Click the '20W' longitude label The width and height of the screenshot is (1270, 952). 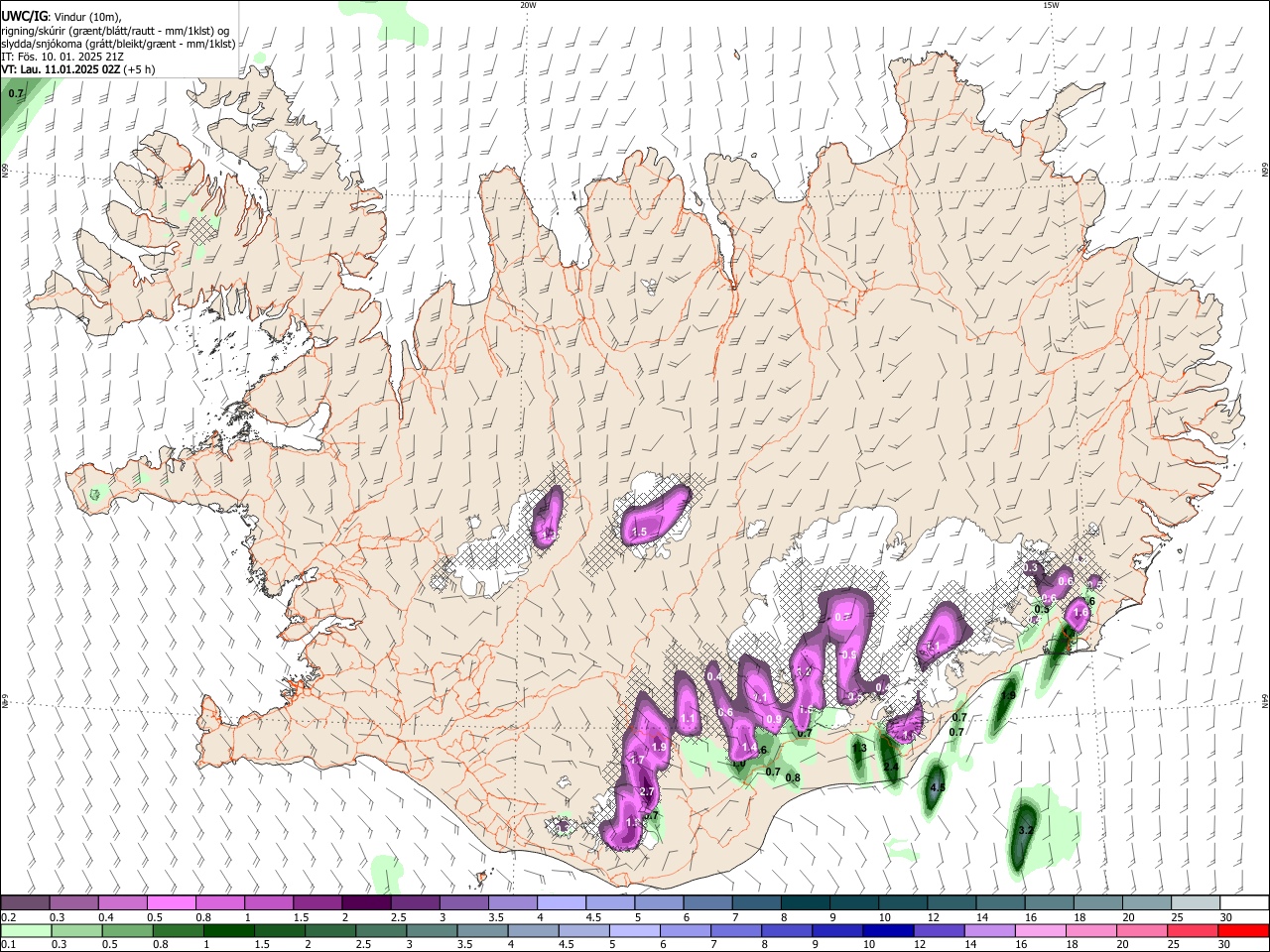[x=528, y=5]
